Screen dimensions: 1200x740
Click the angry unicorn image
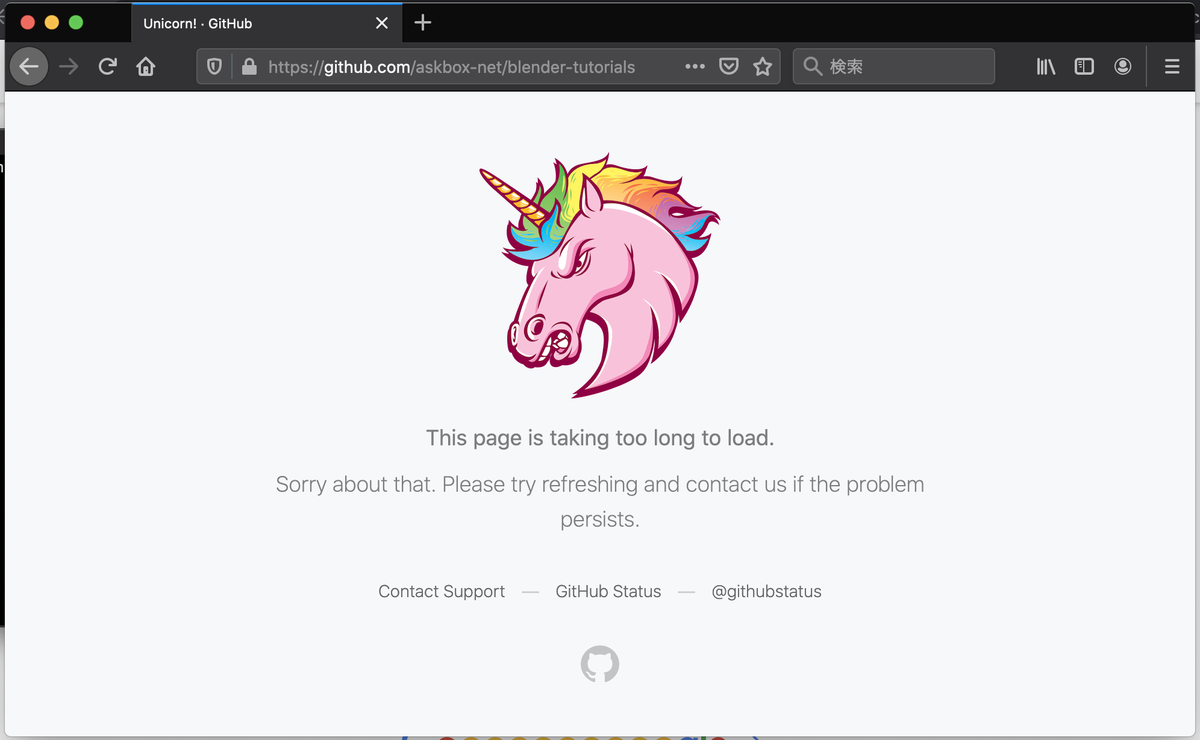click(600, 276)
